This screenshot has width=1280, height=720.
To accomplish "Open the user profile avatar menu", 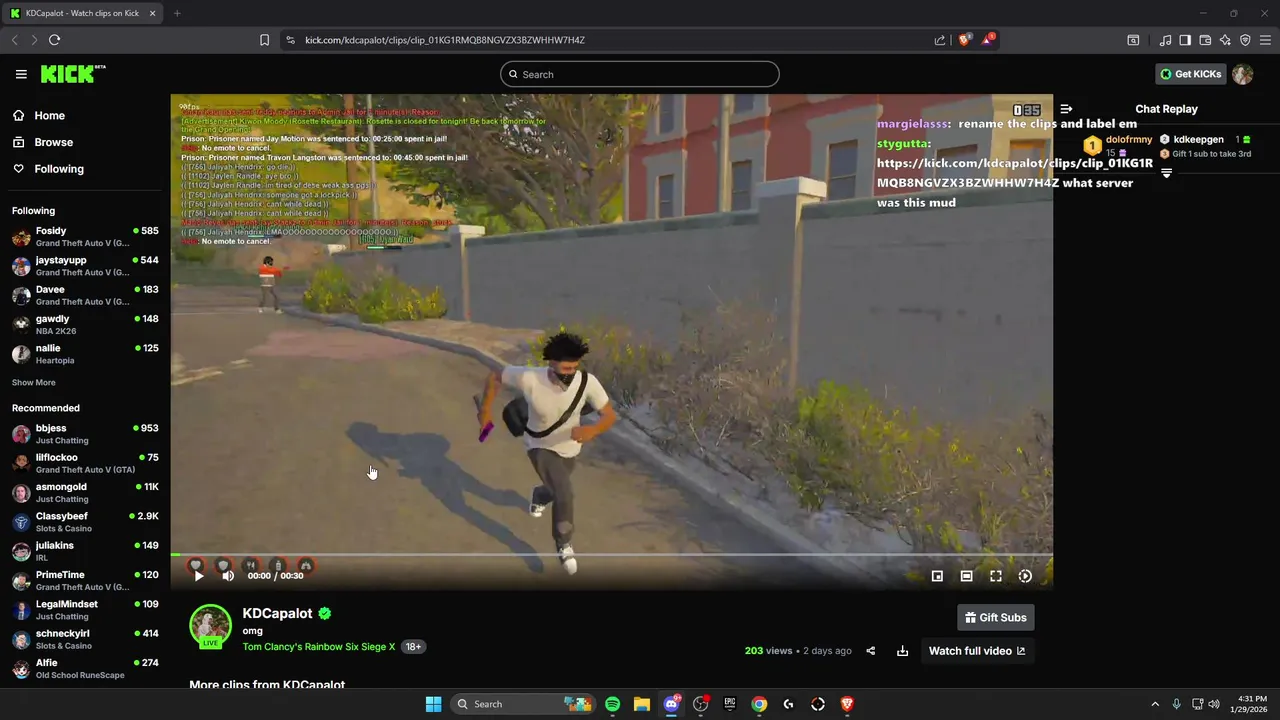I will (1242, 74).
